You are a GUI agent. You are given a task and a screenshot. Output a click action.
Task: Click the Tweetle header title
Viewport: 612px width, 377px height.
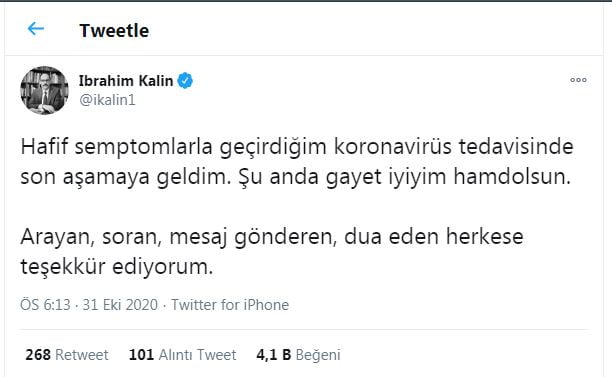pos(114,31)
